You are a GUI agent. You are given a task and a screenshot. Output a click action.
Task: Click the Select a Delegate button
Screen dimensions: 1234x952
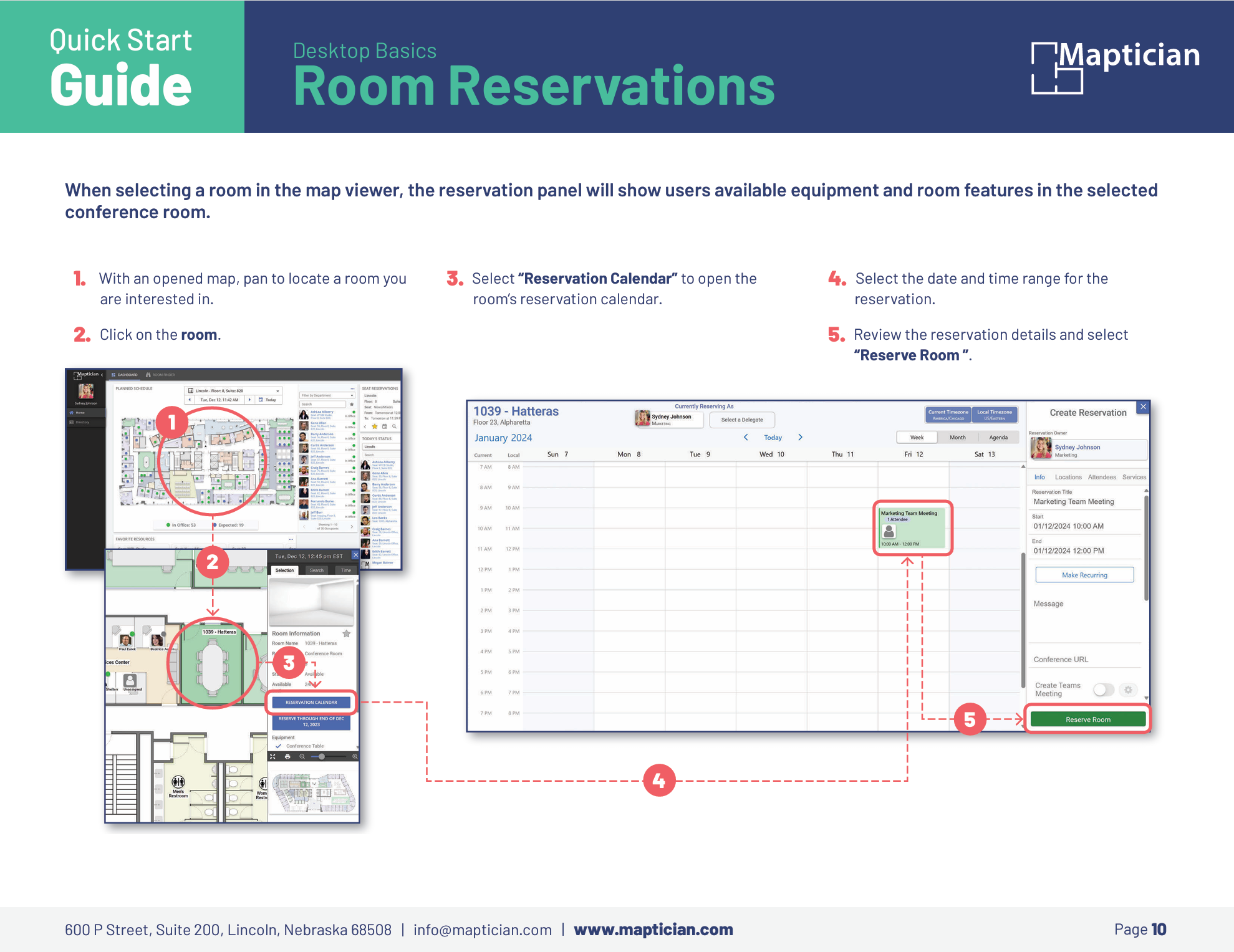click(742, 420)
